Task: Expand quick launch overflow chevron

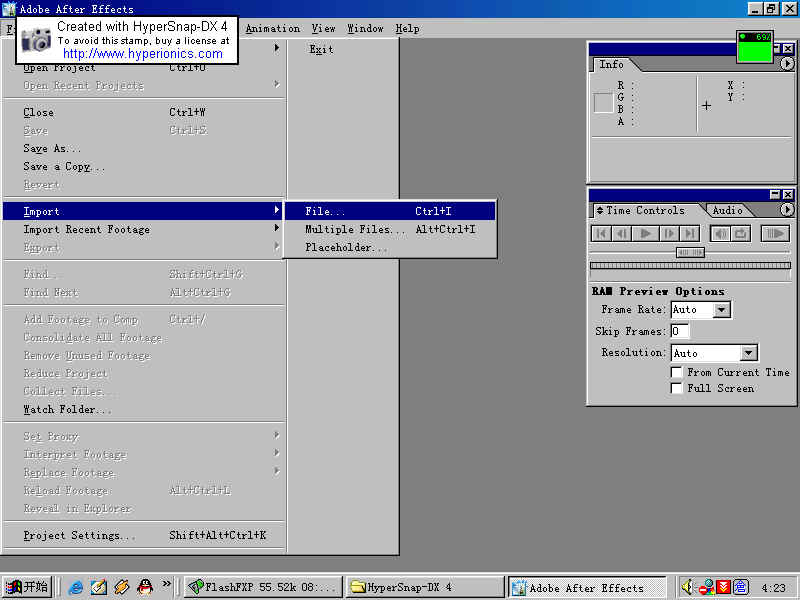Action: [166, 584]
